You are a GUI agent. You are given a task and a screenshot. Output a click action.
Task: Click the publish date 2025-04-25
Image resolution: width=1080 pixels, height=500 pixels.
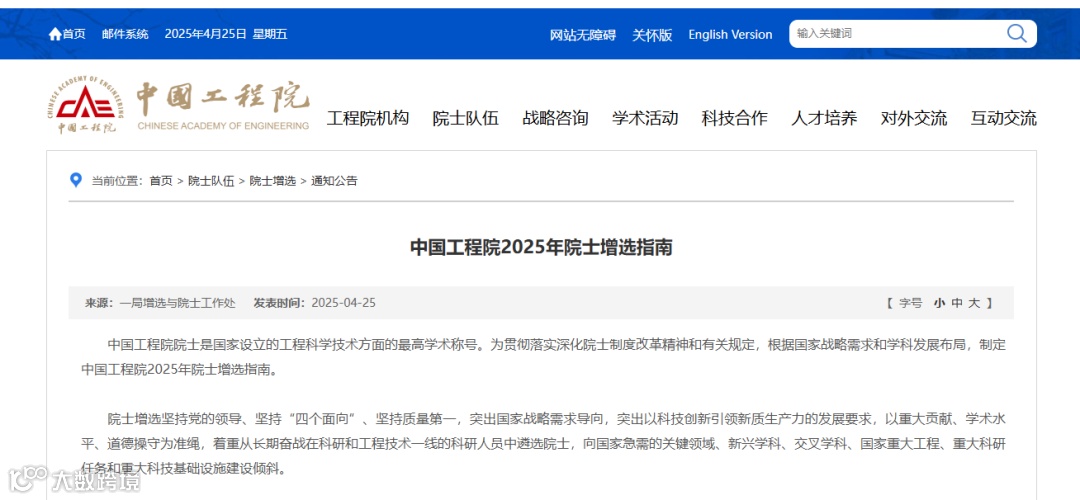(x=344, y=303)
